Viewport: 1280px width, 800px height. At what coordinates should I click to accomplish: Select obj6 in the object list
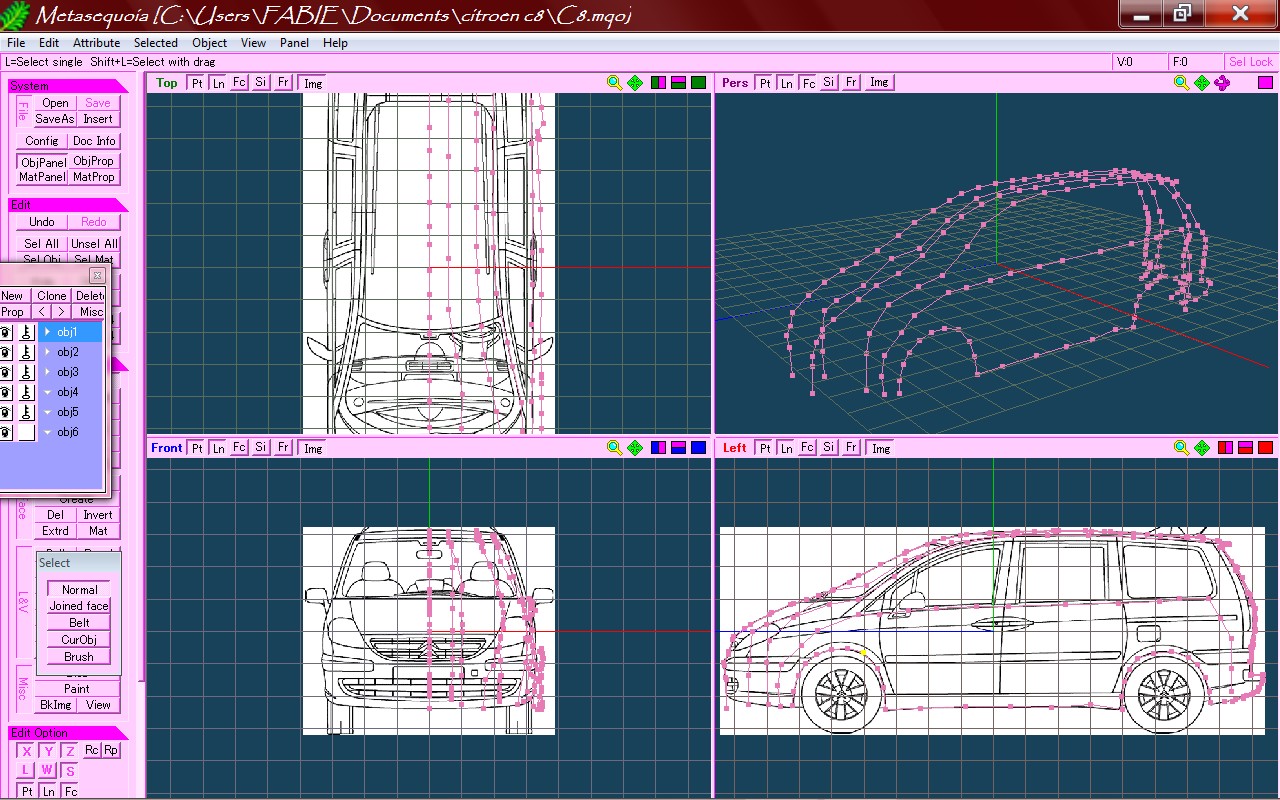[68, 432]
